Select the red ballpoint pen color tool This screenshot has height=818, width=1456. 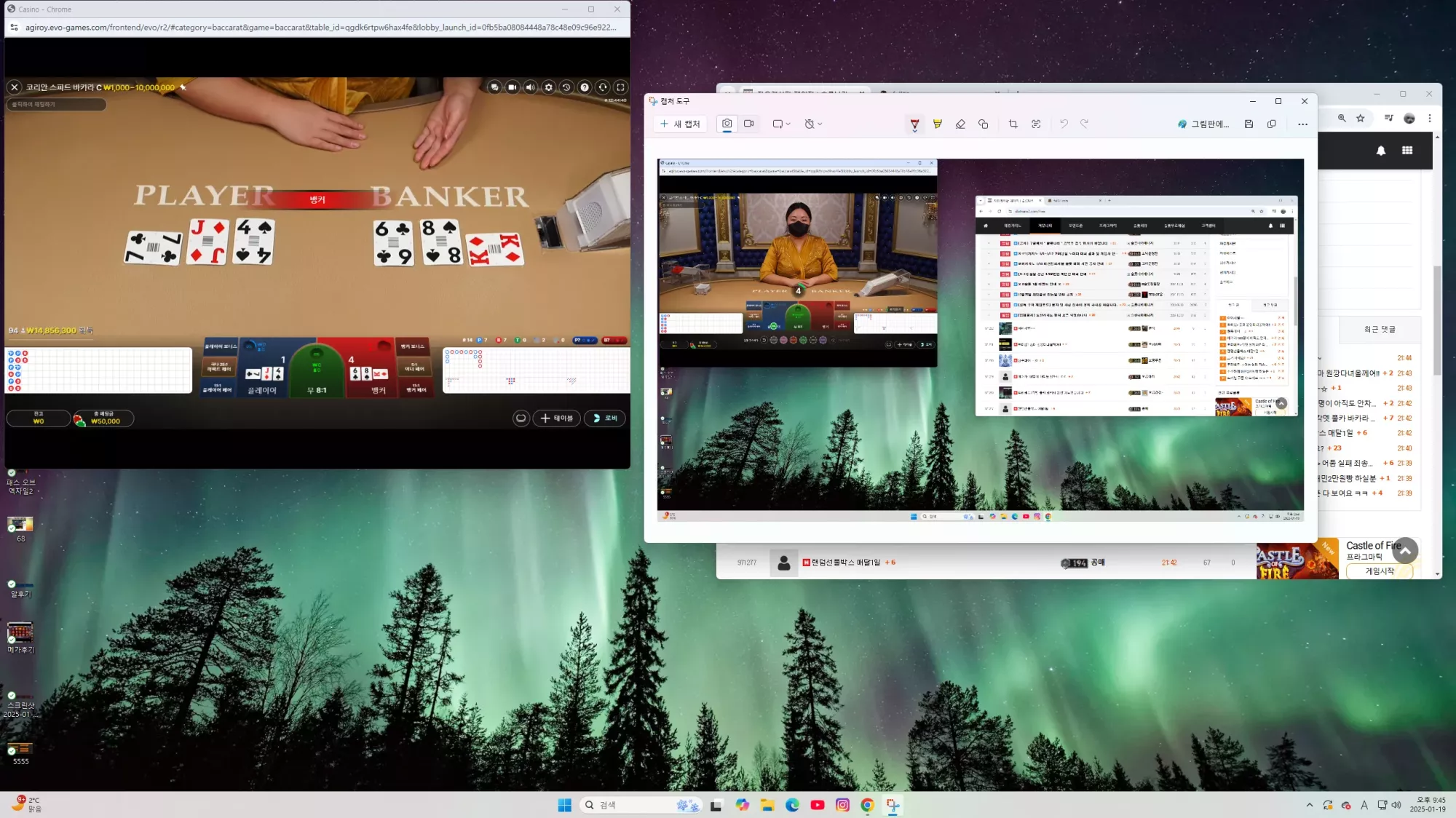914,124
